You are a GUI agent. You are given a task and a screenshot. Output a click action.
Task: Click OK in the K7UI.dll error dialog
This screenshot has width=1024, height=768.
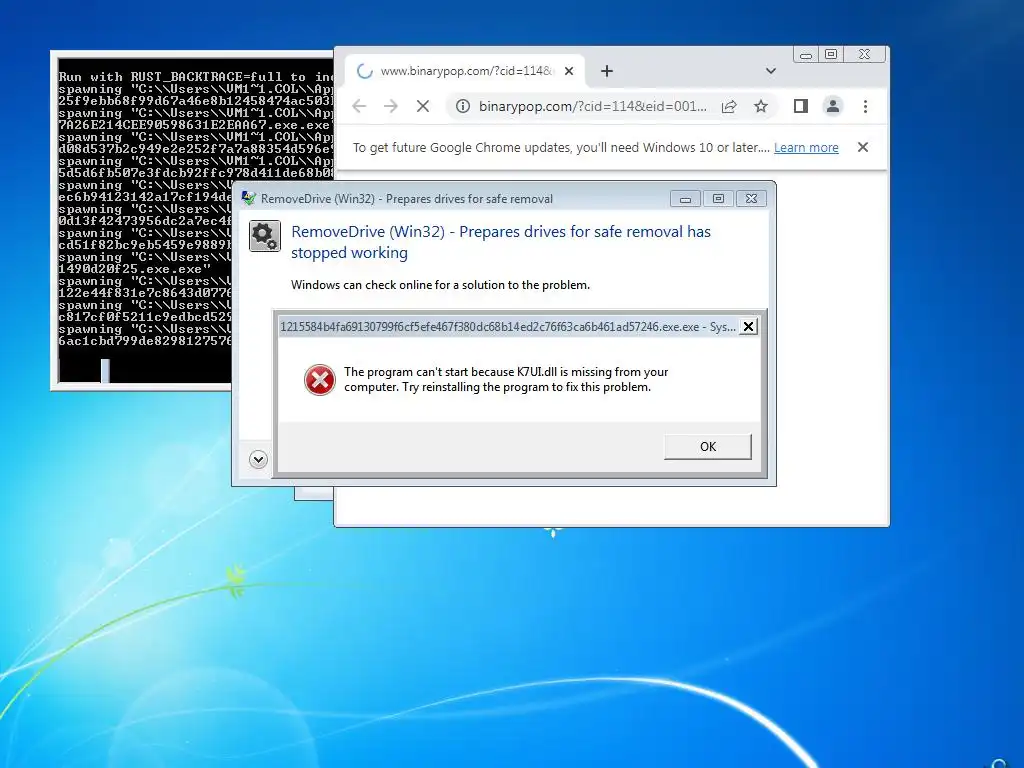click(x=707, y=447)
